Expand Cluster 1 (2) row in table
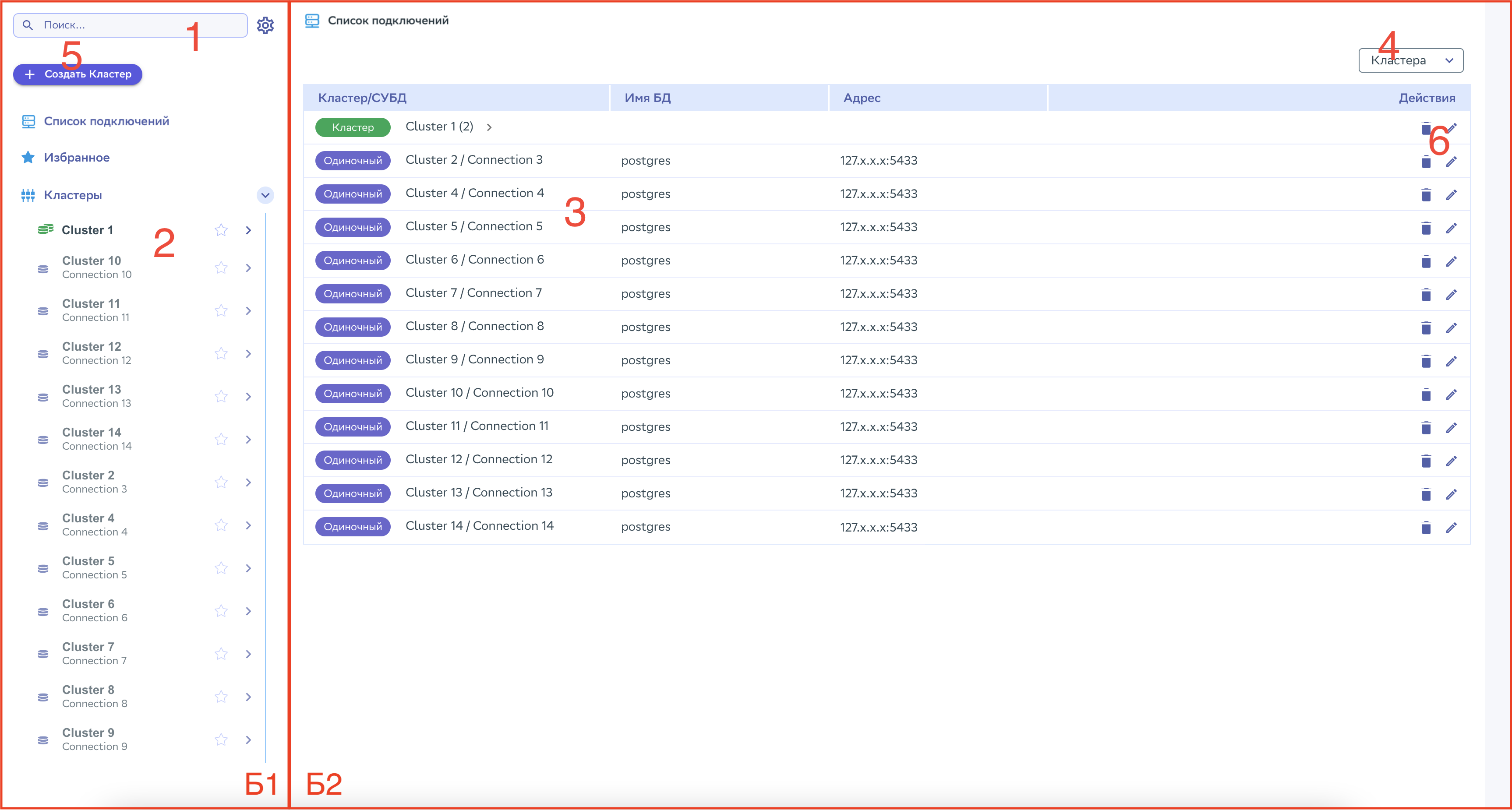Image resolution: width=1512 pixels, height=810 pixels. (489, 127)
